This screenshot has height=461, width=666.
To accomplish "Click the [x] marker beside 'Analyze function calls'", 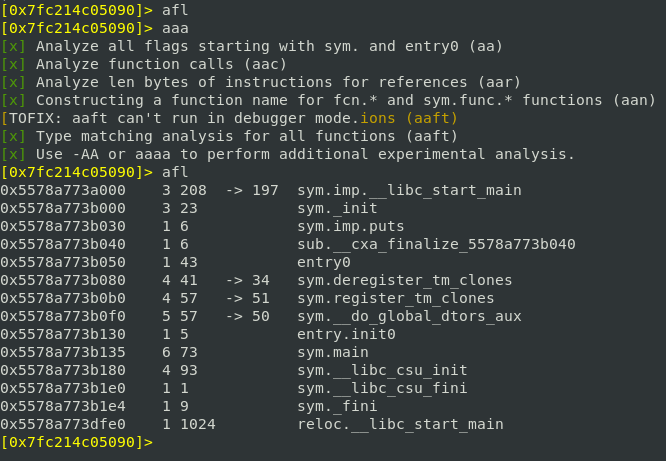I will (x=13, y=64).
